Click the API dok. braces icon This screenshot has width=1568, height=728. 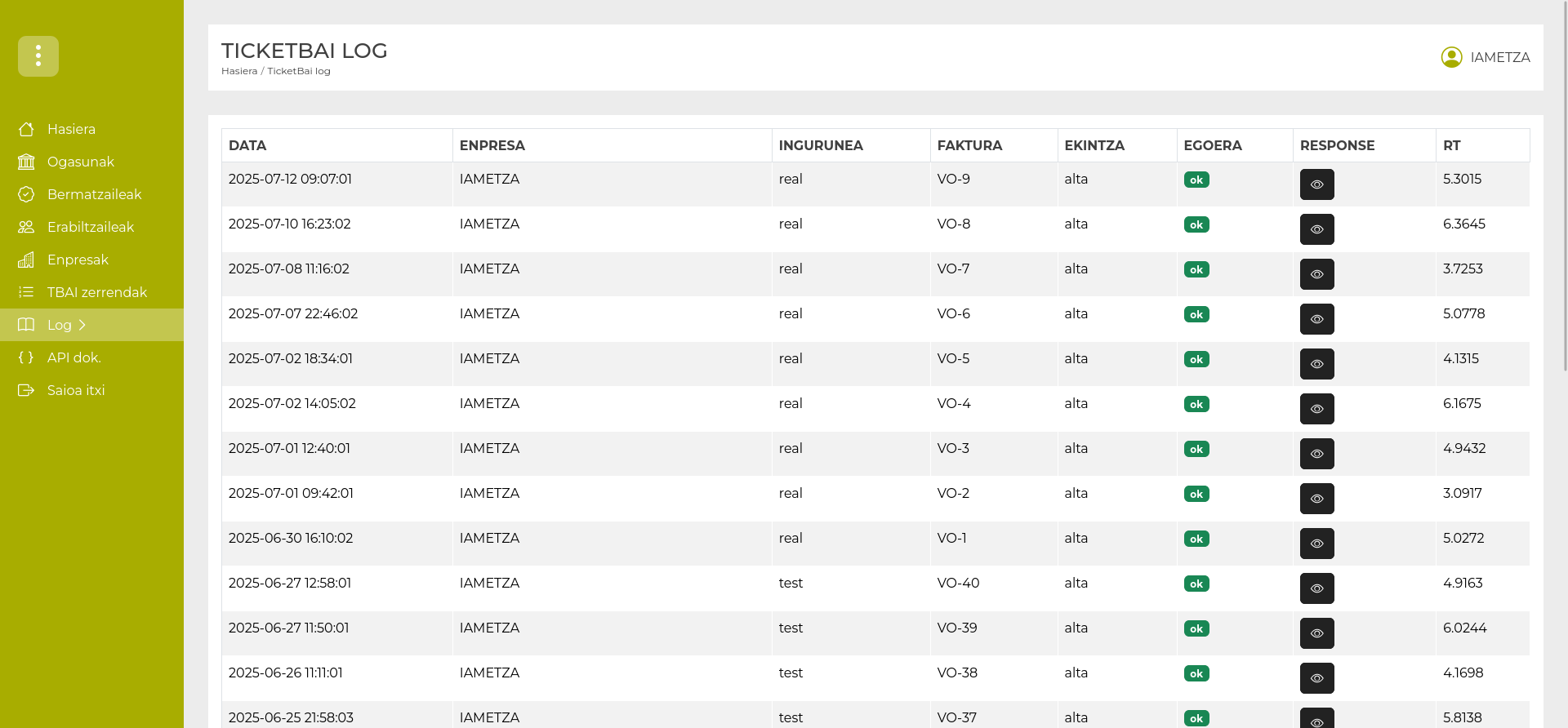coord(26,357)
